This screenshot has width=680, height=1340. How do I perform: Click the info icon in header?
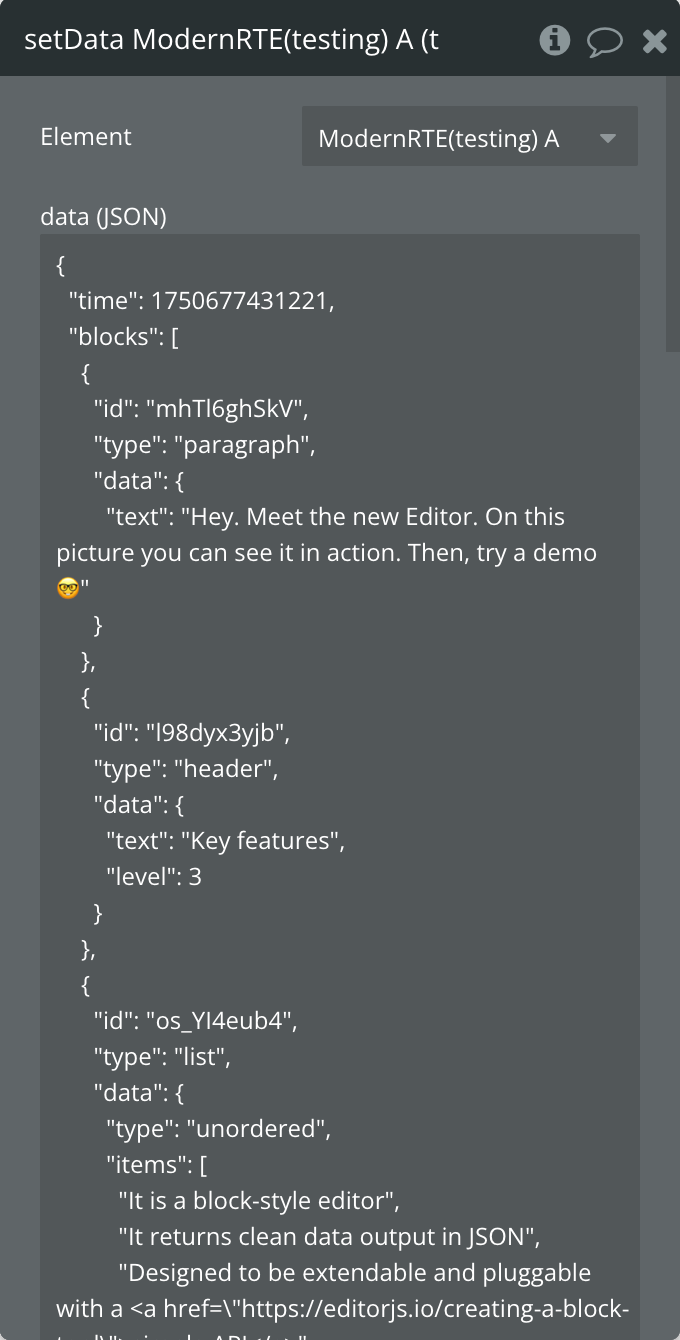coord(554,40)
